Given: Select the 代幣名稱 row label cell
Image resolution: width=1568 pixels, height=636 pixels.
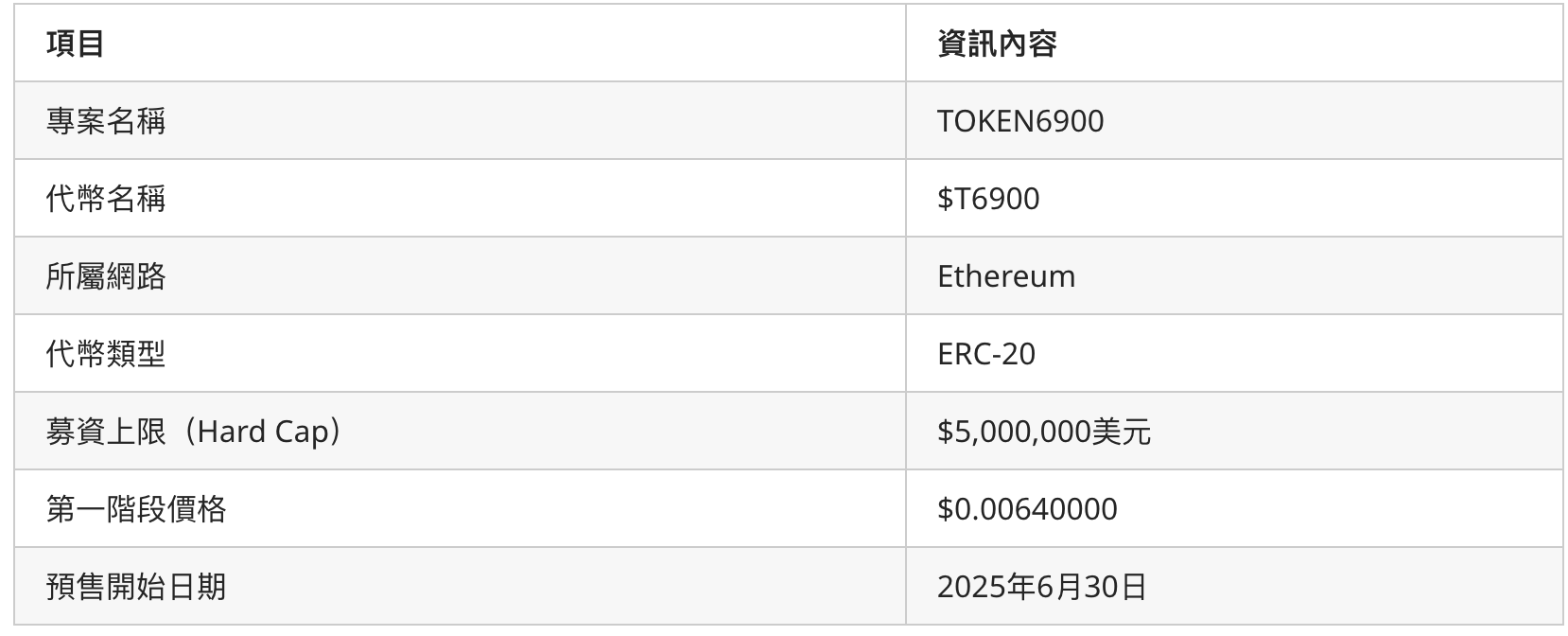Looking at the screenshot, I should tap(106, 199).
